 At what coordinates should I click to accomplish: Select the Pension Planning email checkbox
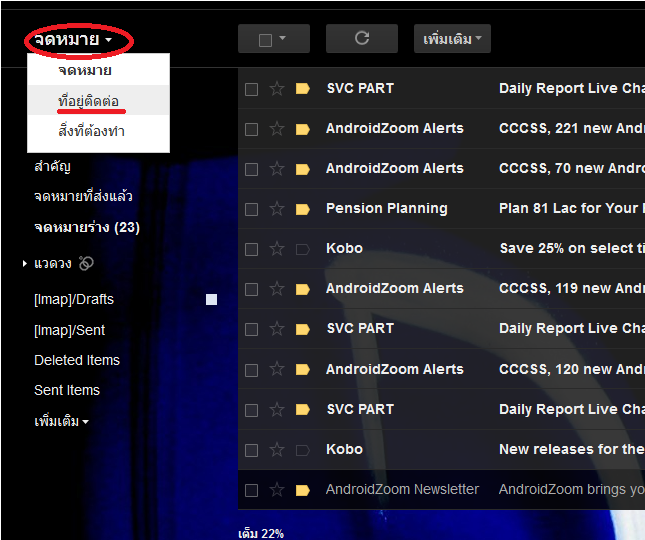251,209
